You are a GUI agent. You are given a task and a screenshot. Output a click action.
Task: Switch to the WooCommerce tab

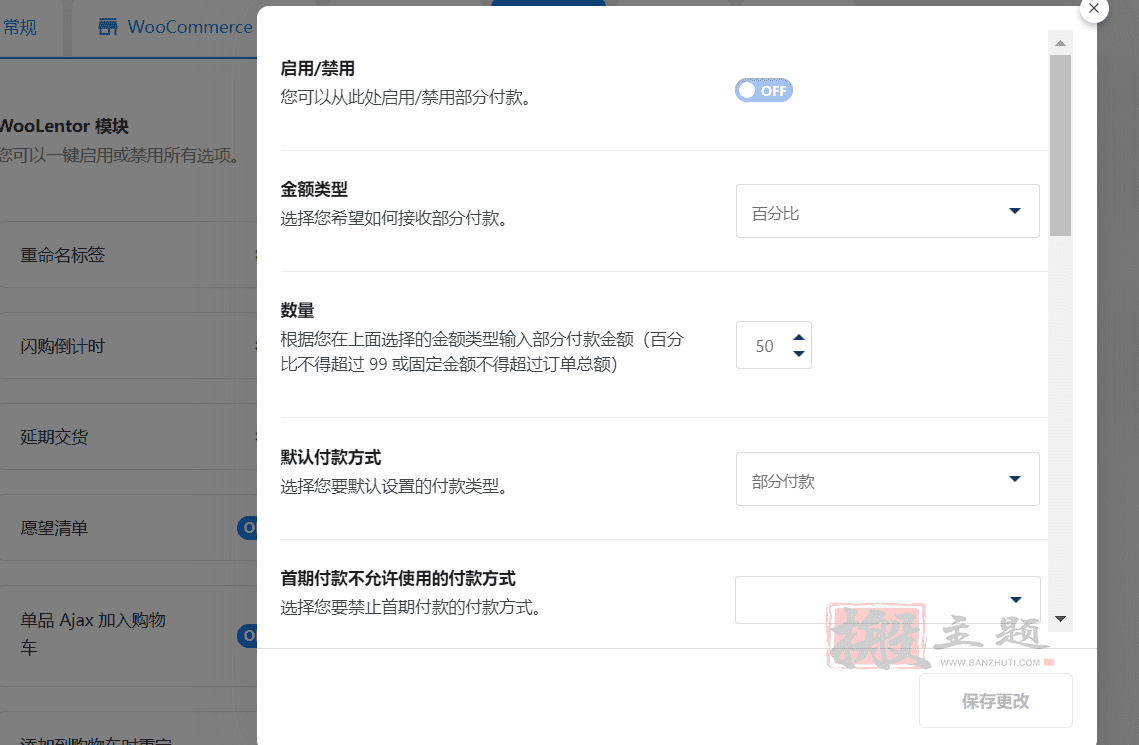pos(174,28)
